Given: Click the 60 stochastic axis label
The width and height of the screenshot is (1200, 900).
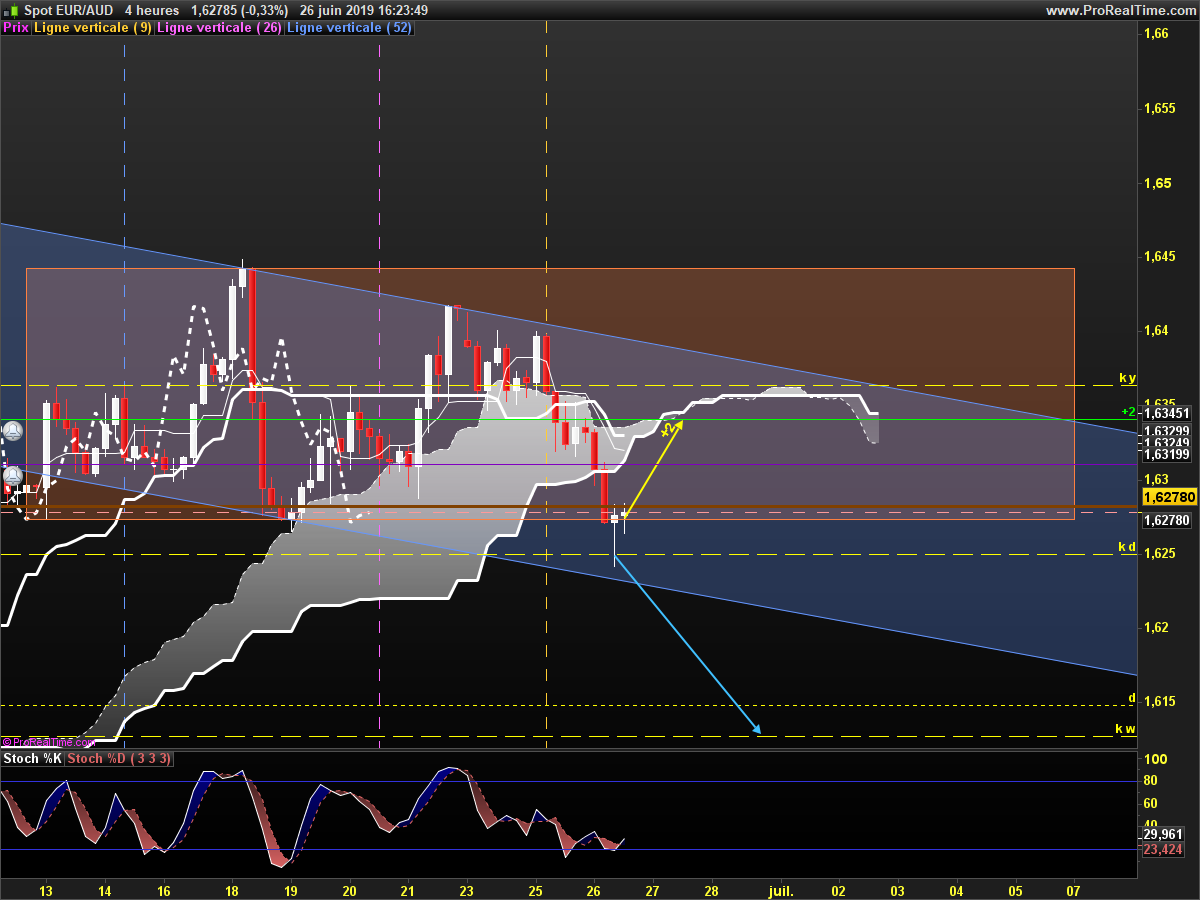Looking at the screenshot, I should click(x=1150, y=803).
